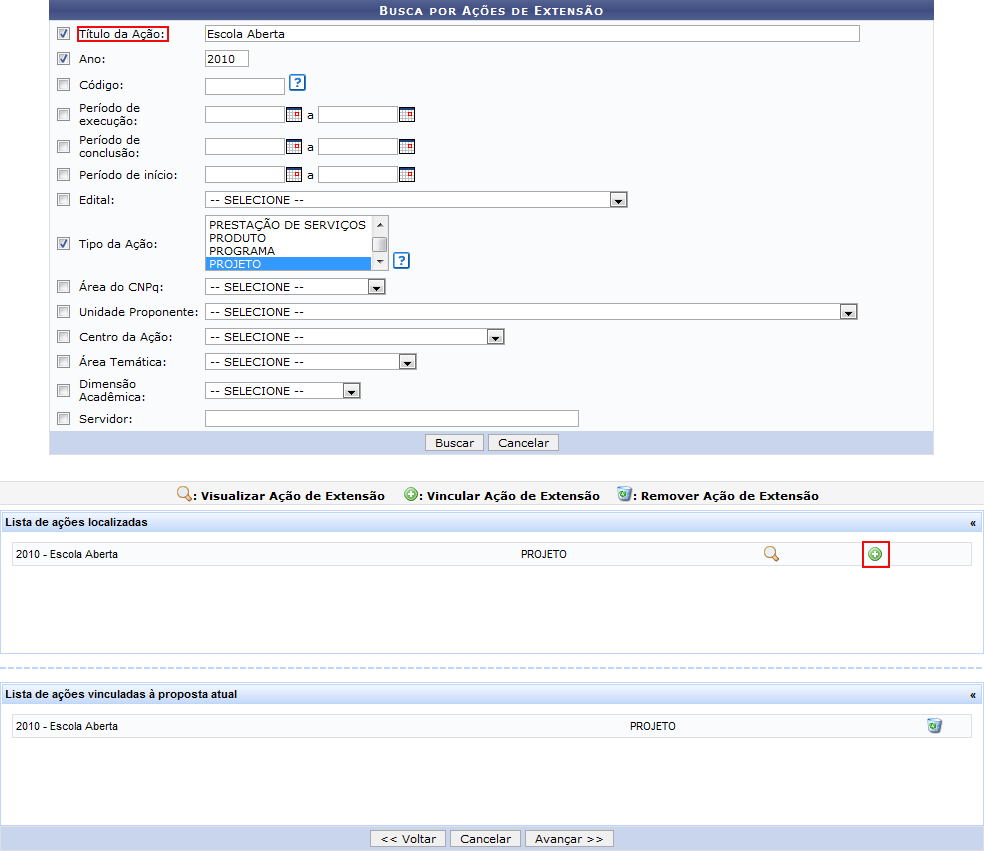The width and height of the screenshot is (984, 851).
Task: Open calendar for Período de execução start date
Action: coord(294,114)
